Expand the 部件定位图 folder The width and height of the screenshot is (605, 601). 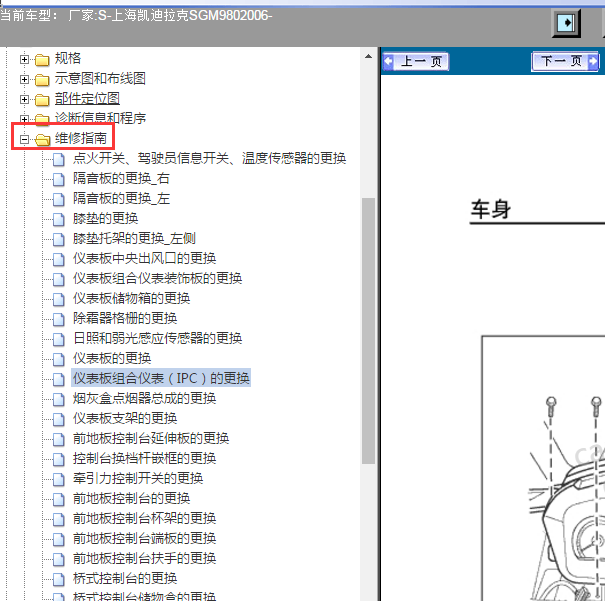pos(24,100)
